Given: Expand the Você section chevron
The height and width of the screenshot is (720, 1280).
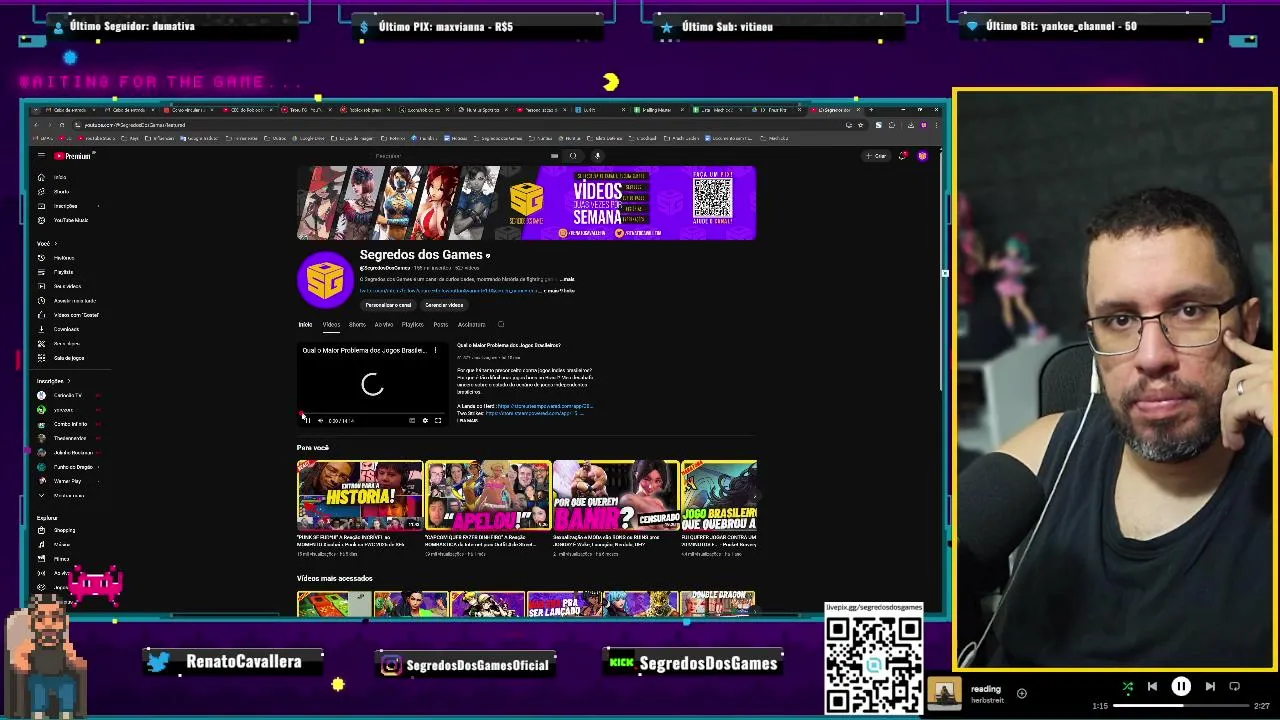Looking at the screenshot, I should click(x=55, y=244).
